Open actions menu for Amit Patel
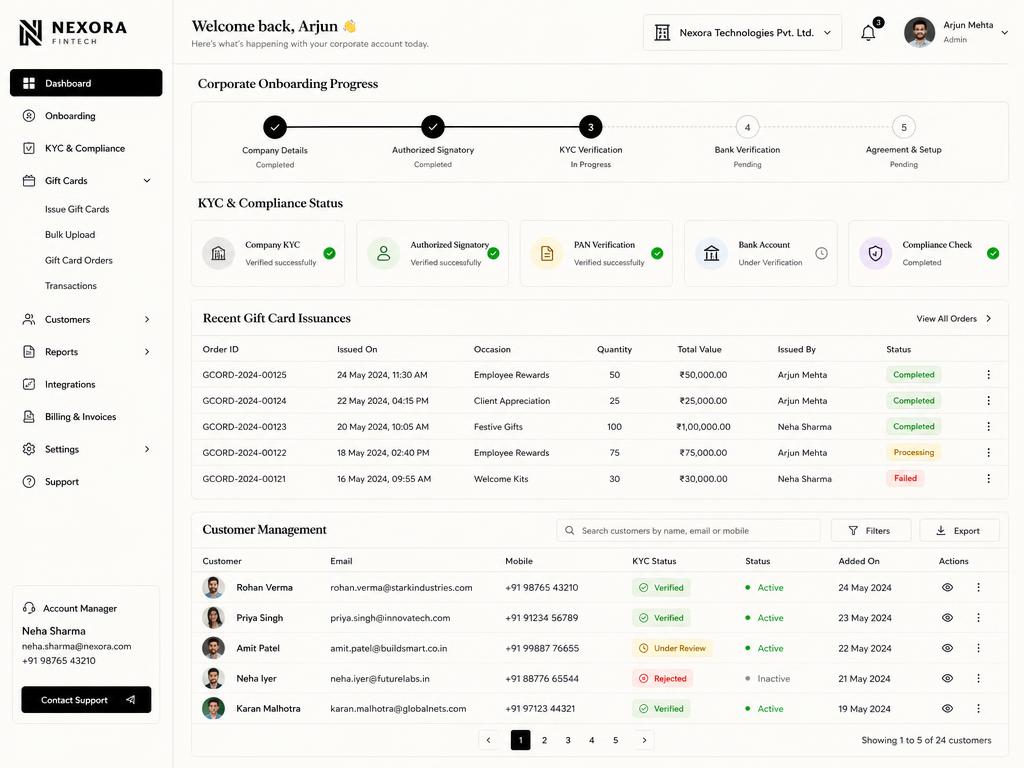Screen dimensions: 1024x768 [x=978, y=648]
